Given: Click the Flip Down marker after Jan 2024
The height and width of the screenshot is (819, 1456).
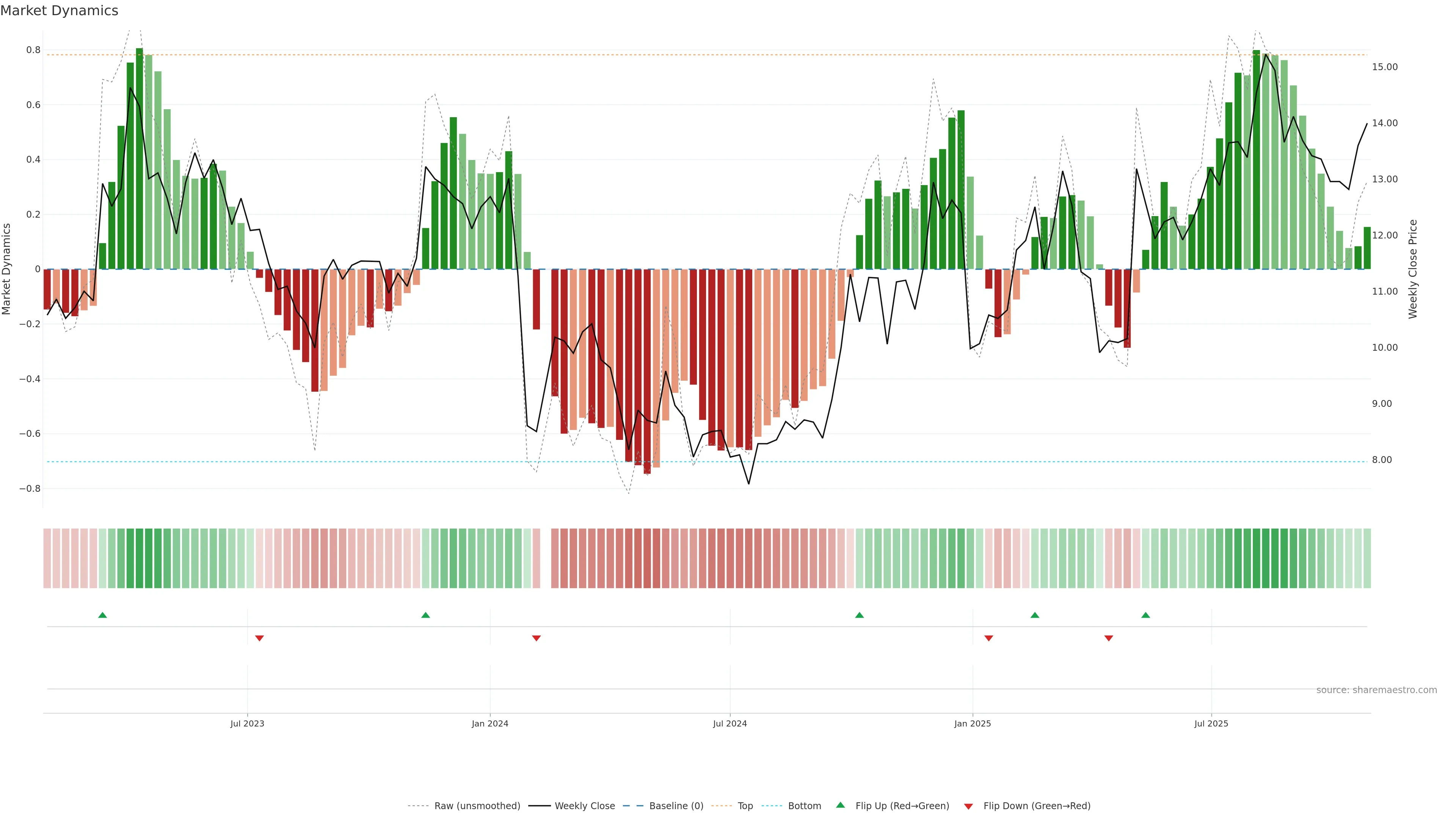Looking at the screenshot, I should point(537,638).
